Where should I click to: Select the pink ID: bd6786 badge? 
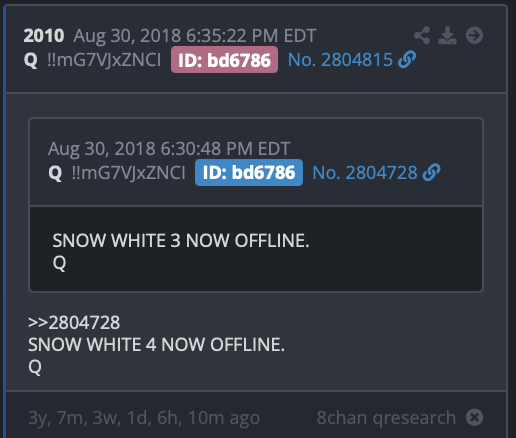tap(224, 60)
